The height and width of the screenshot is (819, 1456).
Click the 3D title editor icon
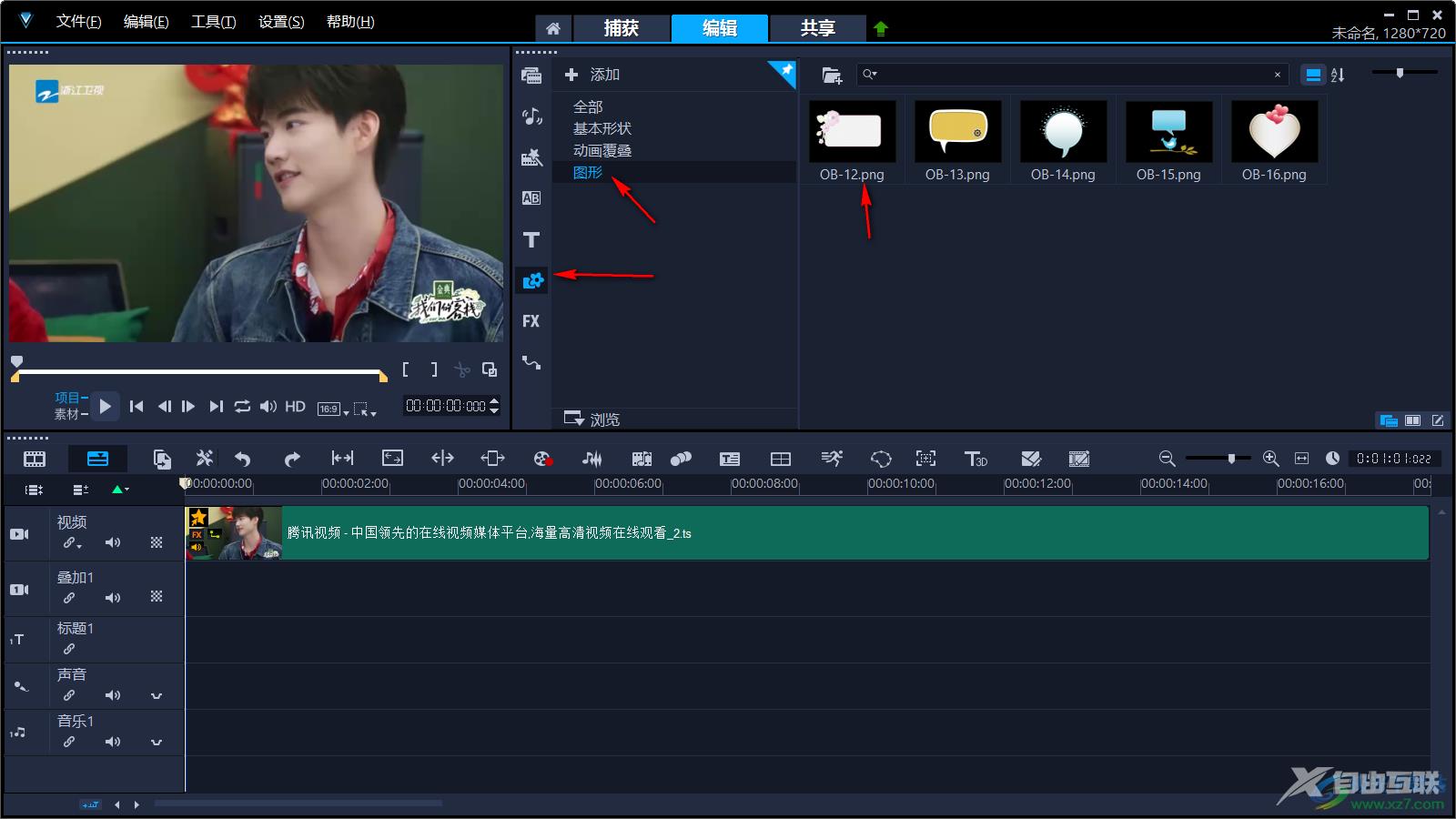pyautogui.click(x=976, y=459)
